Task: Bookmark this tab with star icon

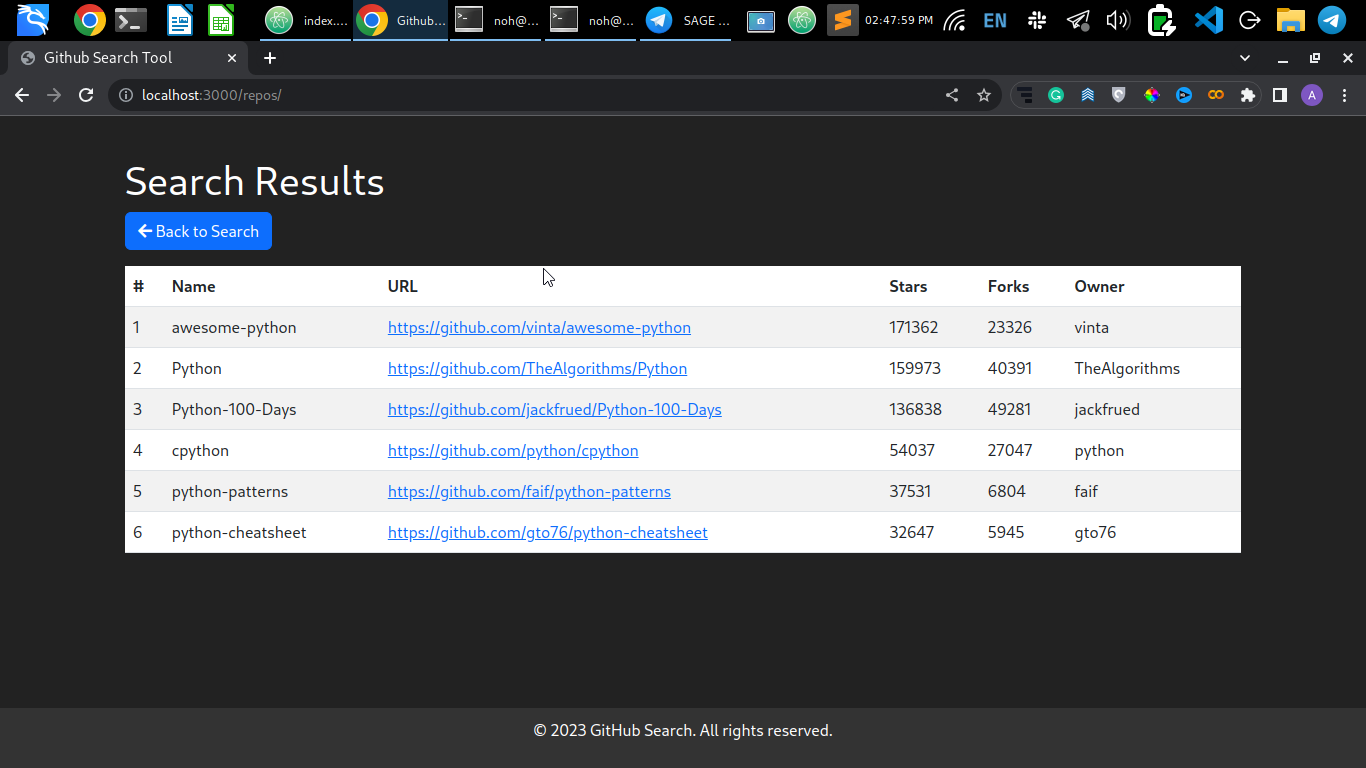Action: (x=984, y=95)
